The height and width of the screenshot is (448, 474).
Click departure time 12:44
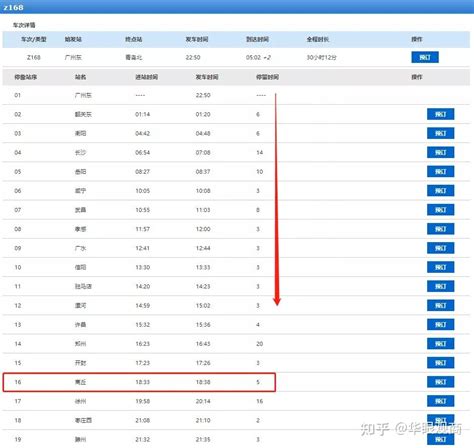(x=203, y=248)
